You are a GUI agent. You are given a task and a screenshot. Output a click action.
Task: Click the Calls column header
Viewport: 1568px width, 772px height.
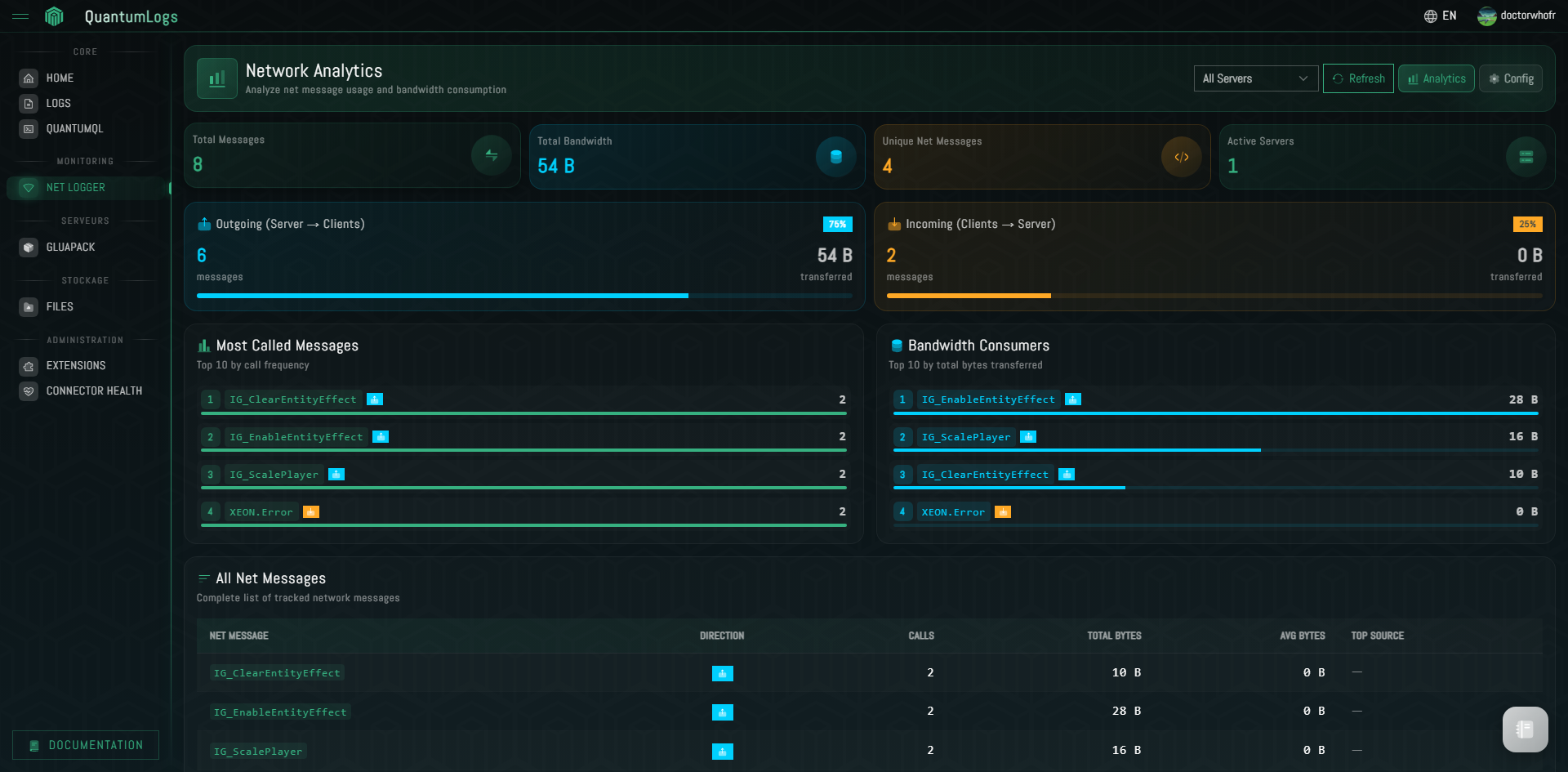coord(921,636)
